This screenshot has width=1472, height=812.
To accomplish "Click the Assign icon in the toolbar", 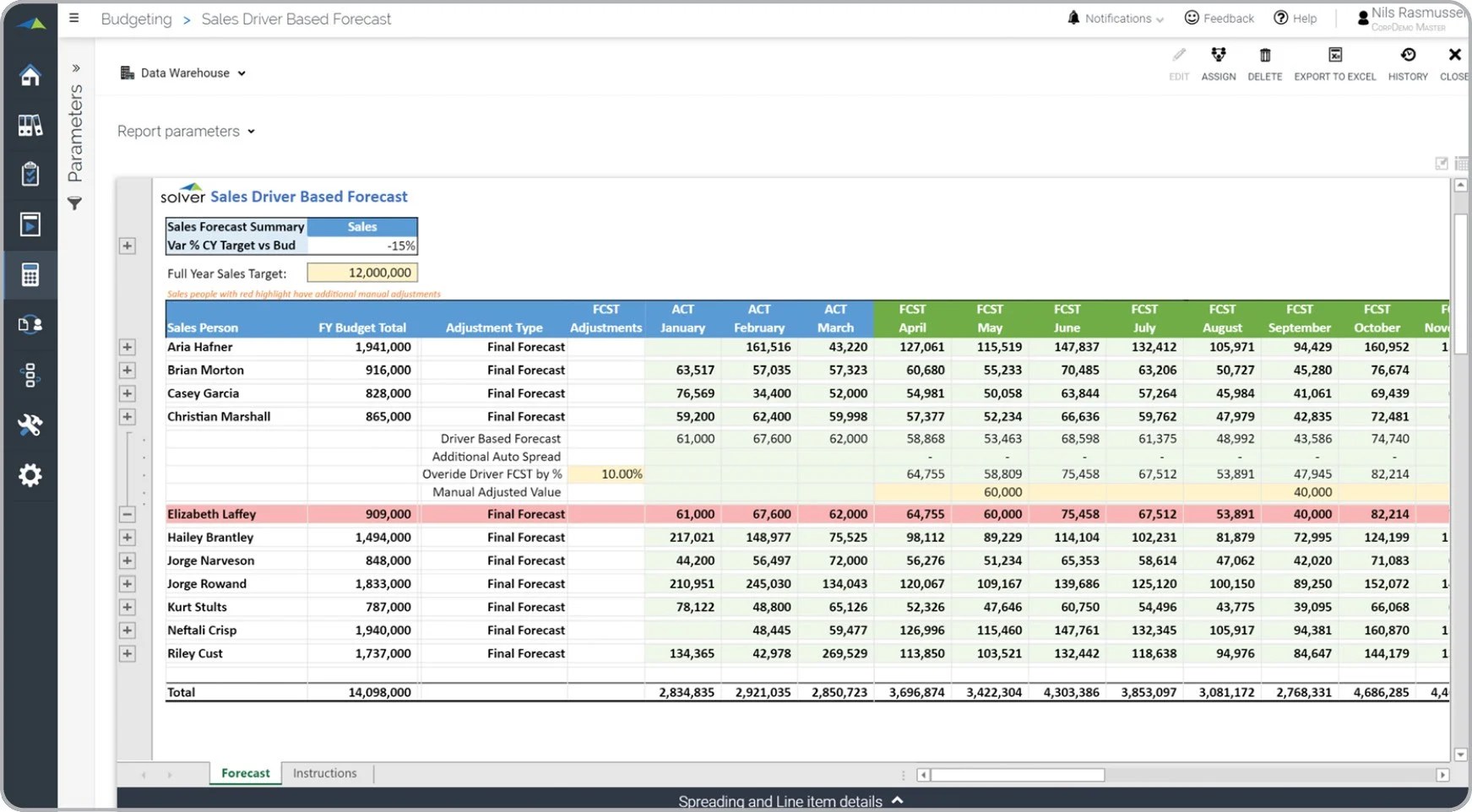I will [1219, 63].
